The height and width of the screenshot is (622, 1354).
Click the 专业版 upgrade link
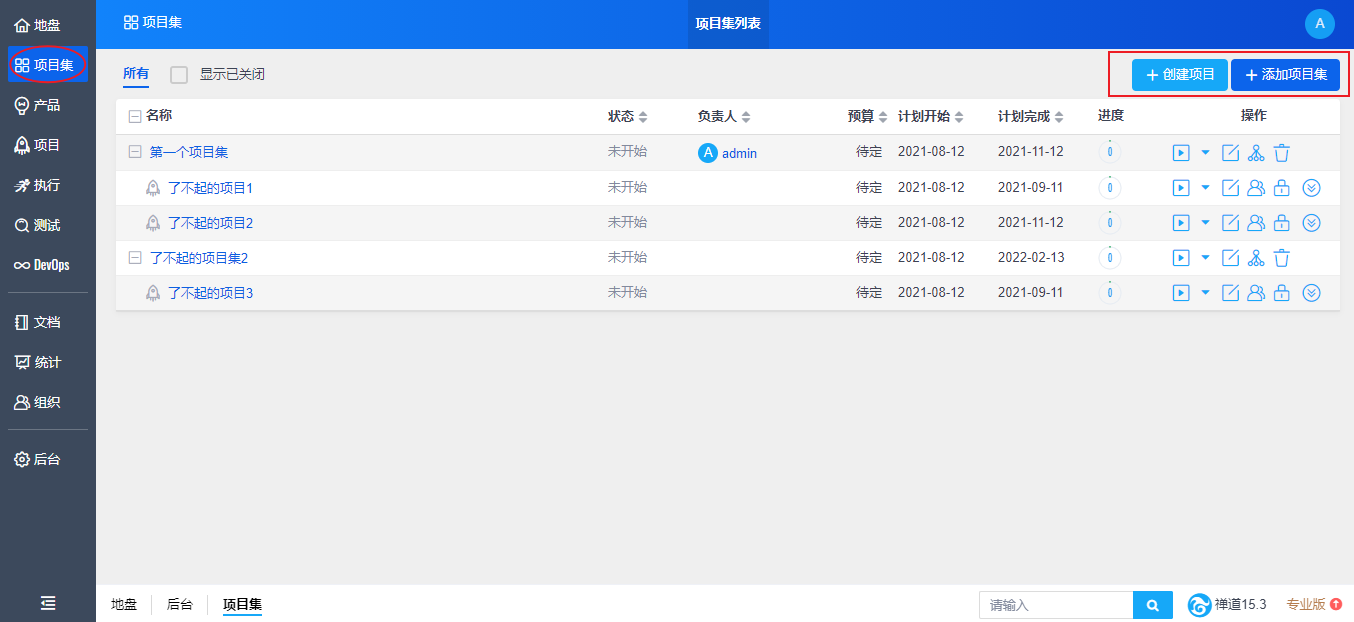coord(1314,604)
